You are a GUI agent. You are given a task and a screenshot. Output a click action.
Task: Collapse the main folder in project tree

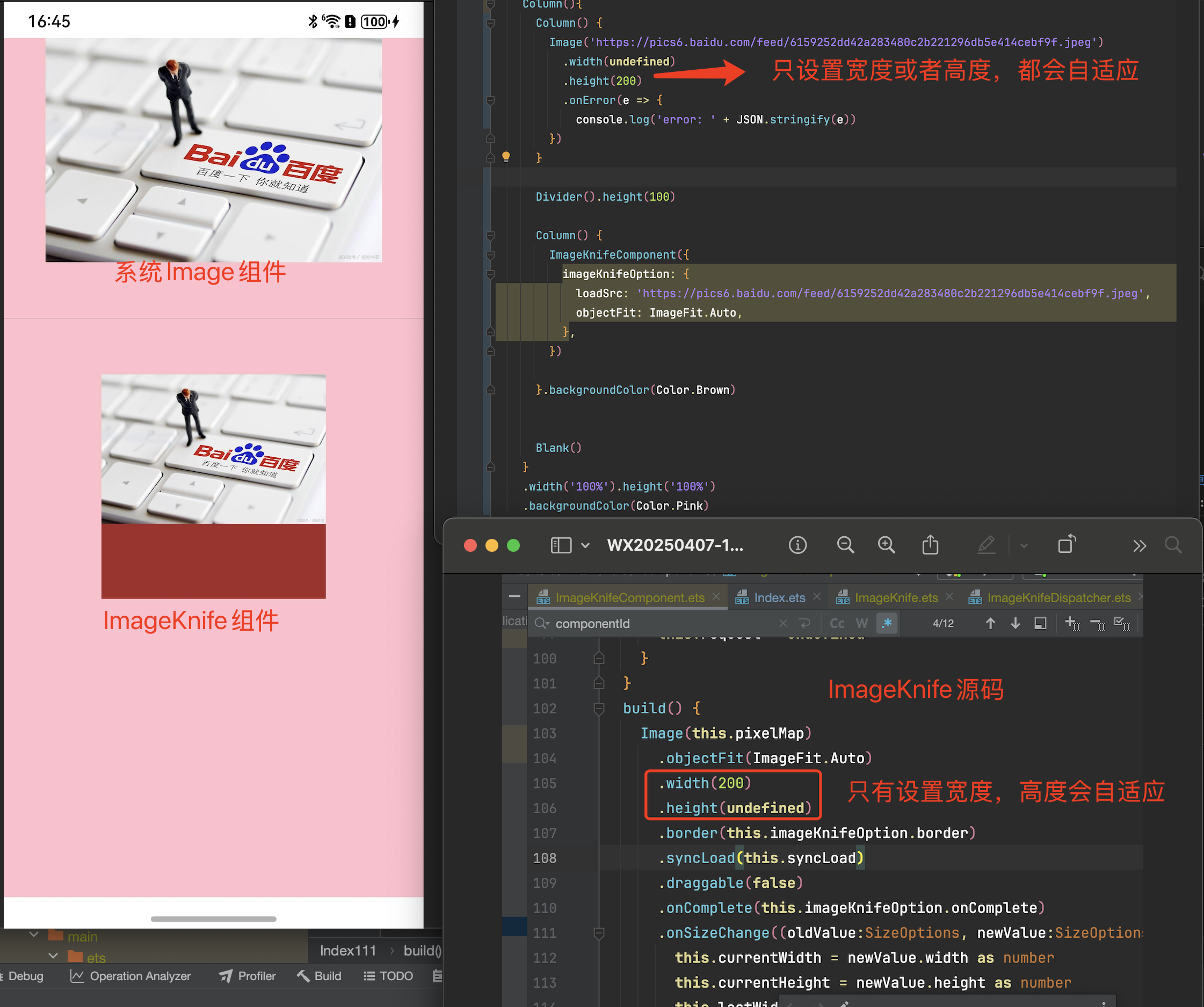coord(34,935)
